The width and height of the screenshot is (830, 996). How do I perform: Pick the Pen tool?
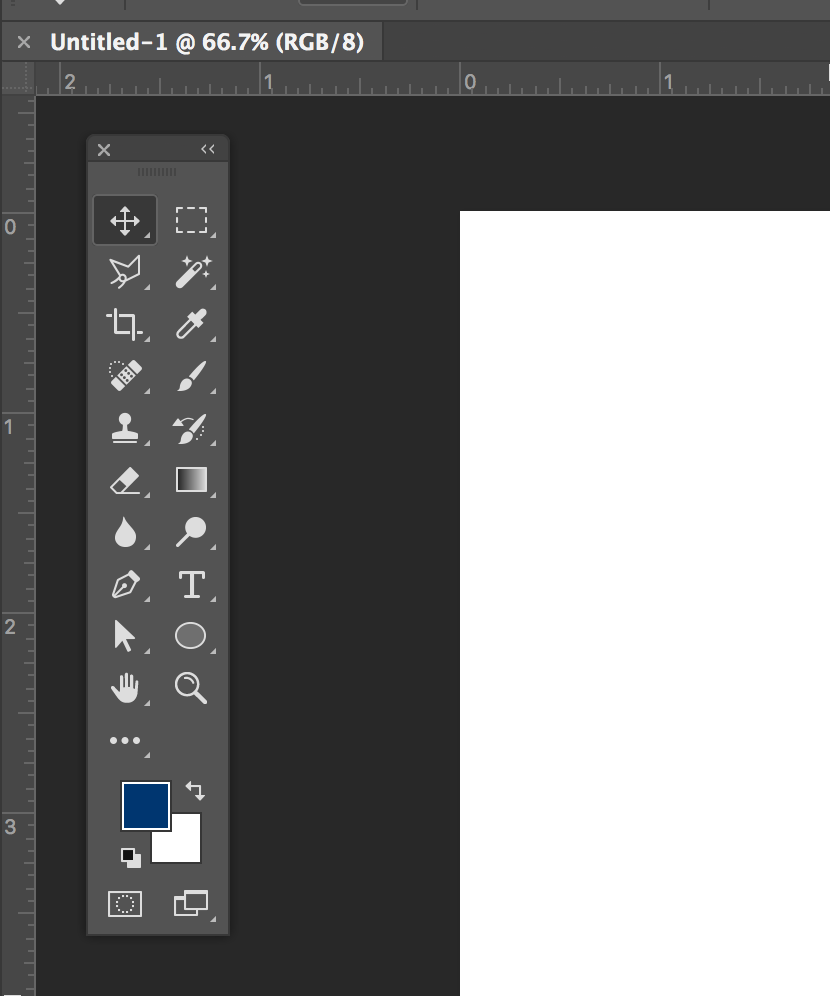click(125, 584)
